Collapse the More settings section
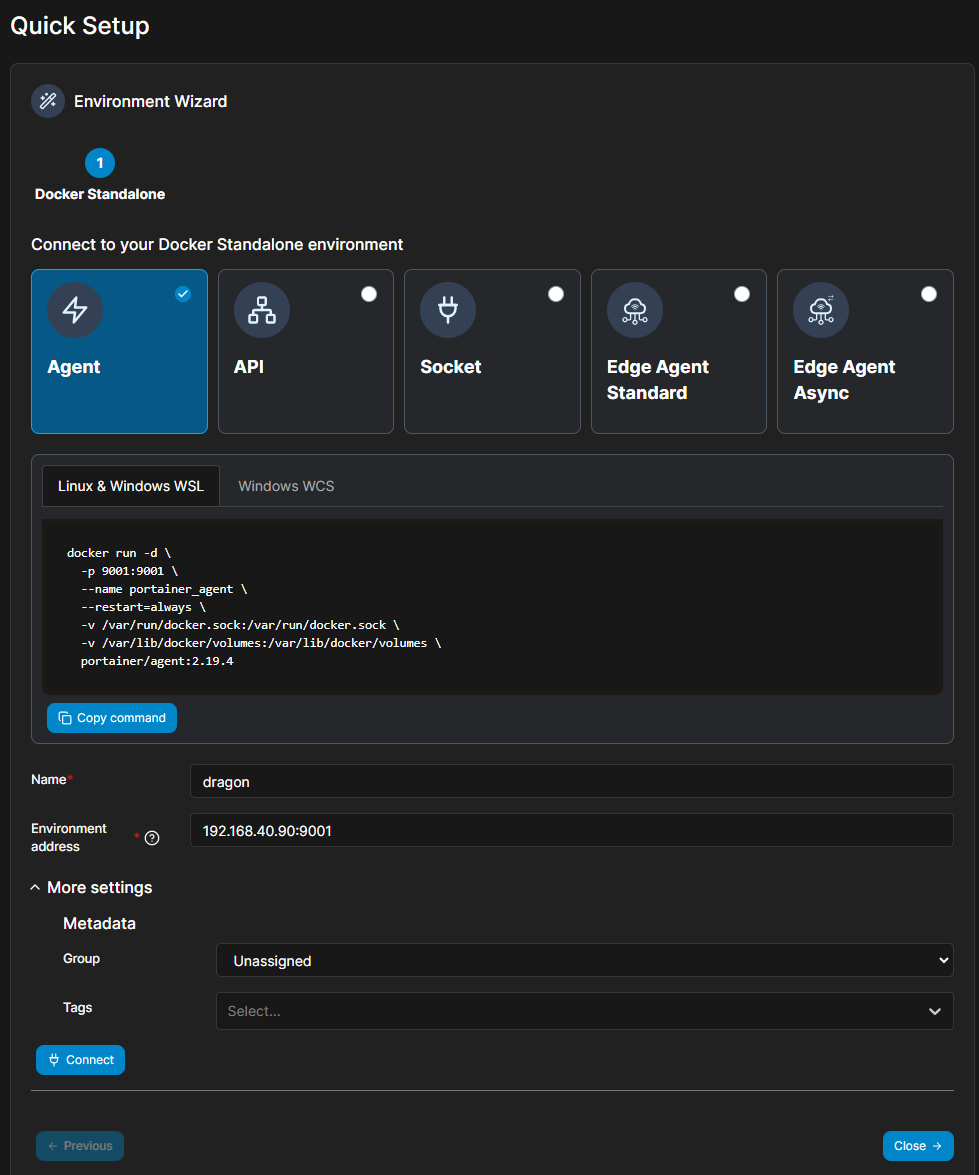979x1175 pixels. (91, 887)
